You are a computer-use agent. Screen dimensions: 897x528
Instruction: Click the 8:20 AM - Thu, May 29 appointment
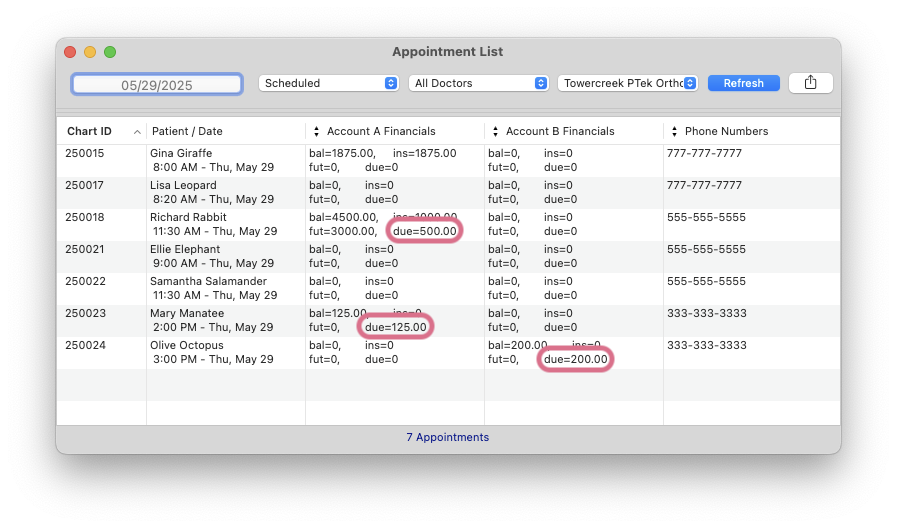[213, 199]
